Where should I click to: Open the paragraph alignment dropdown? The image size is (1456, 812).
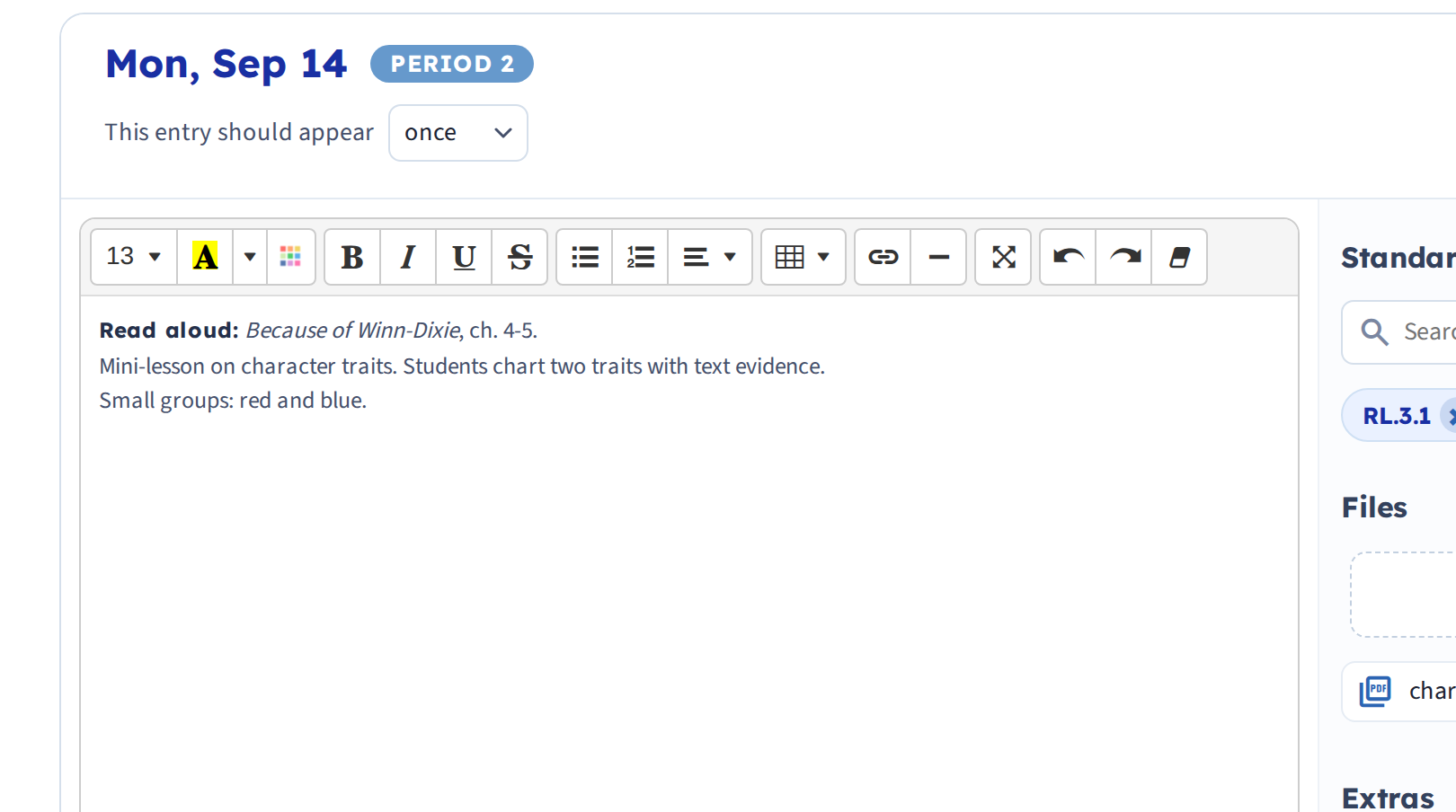pos(710,257)
